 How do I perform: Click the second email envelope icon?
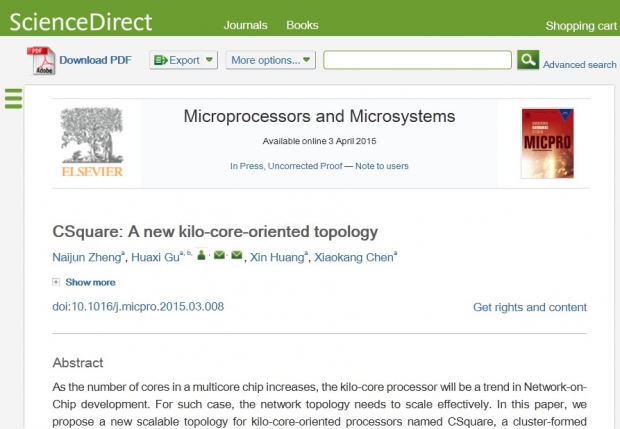[x=236, y=255]
